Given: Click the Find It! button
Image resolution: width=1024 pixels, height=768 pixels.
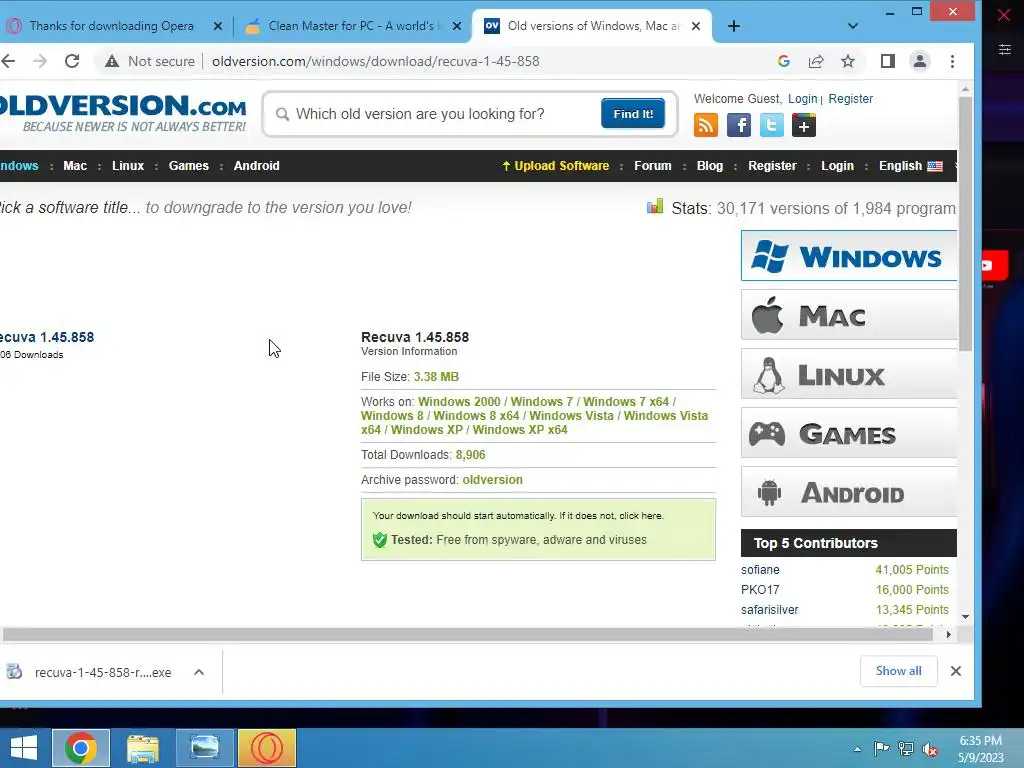Looking at the screenshot, I should [633, 114].
